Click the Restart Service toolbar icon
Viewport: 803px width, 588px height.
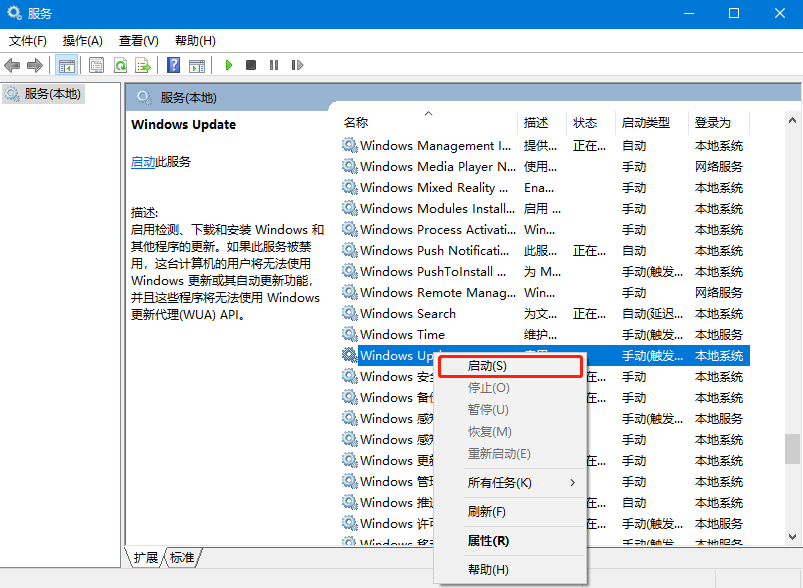point(297,65)
